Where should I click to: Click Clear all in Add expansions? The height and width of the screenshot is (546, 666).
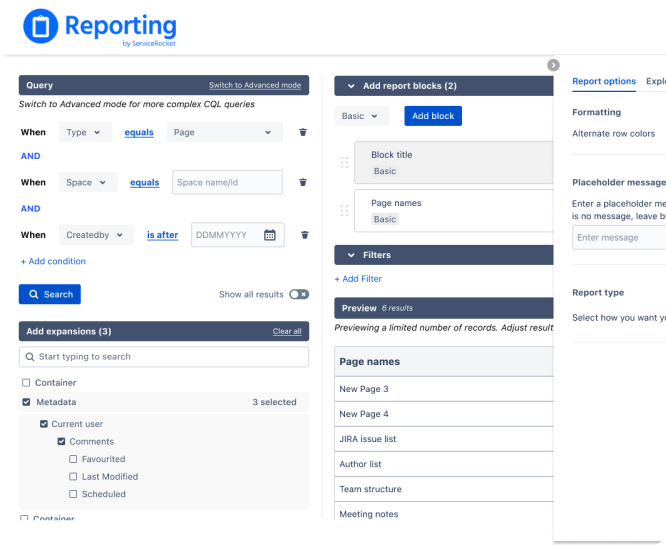click(287, 331)
